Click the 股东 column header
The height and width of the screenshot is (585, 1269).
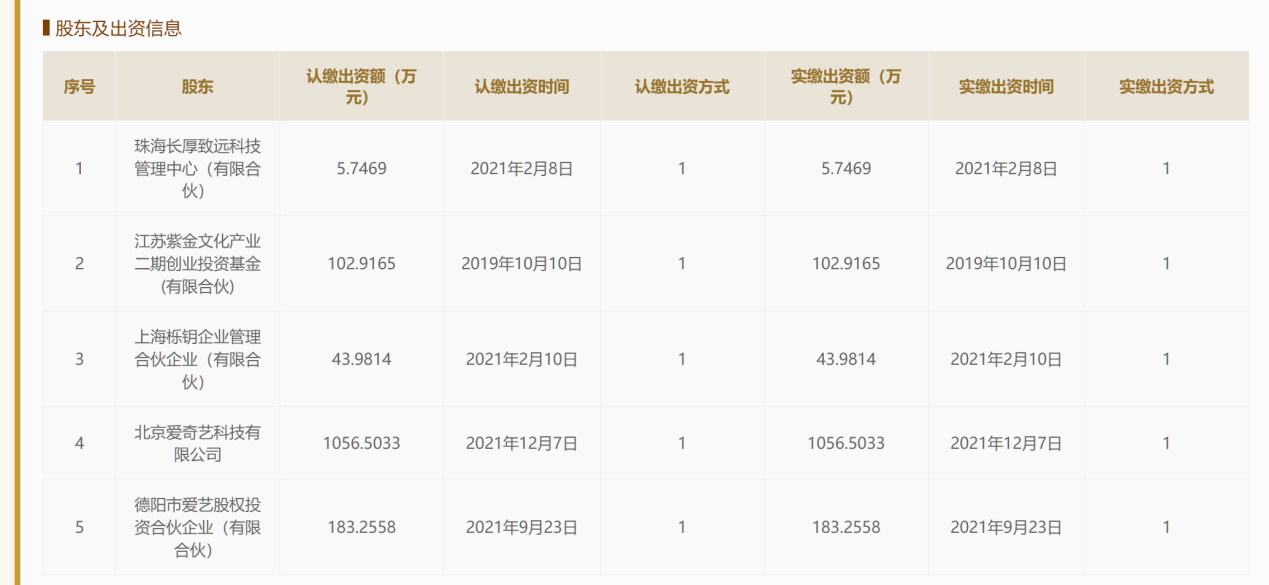(x=197, y=86)
